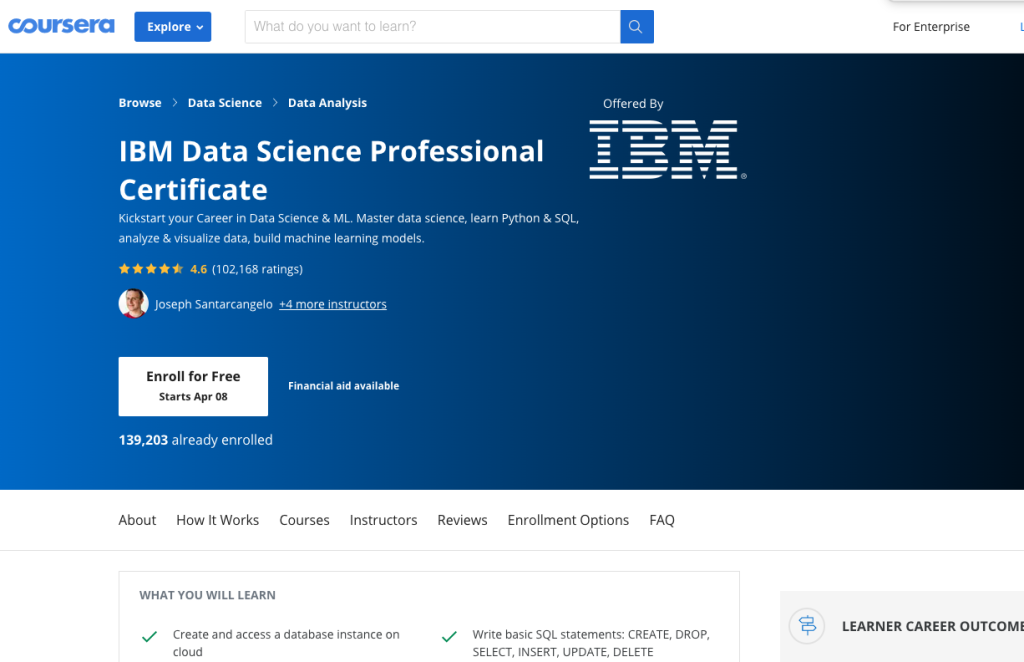Click the Learner Career Outcomes signpost icon
1024x662 pixels.
coord(807,625)
